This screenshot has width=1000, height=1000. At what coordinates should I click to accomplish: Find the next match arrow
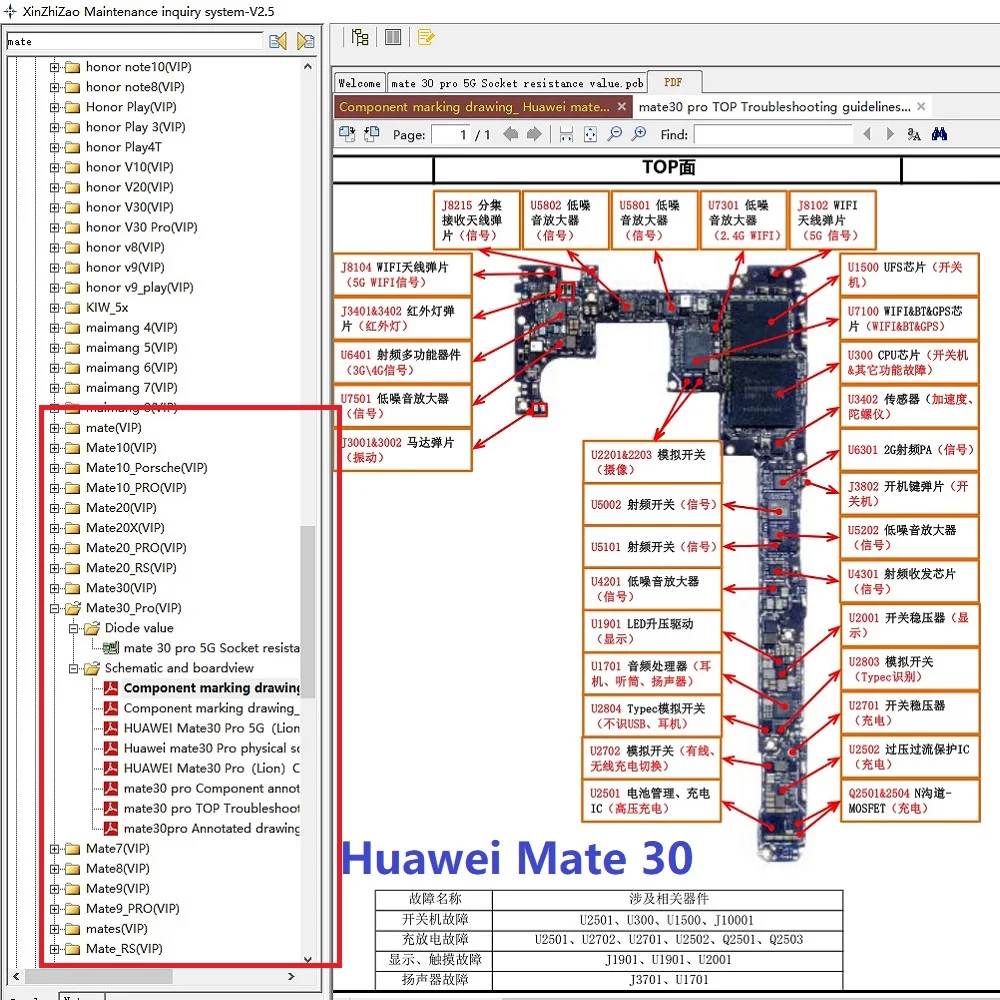click(x=890, y=134)
